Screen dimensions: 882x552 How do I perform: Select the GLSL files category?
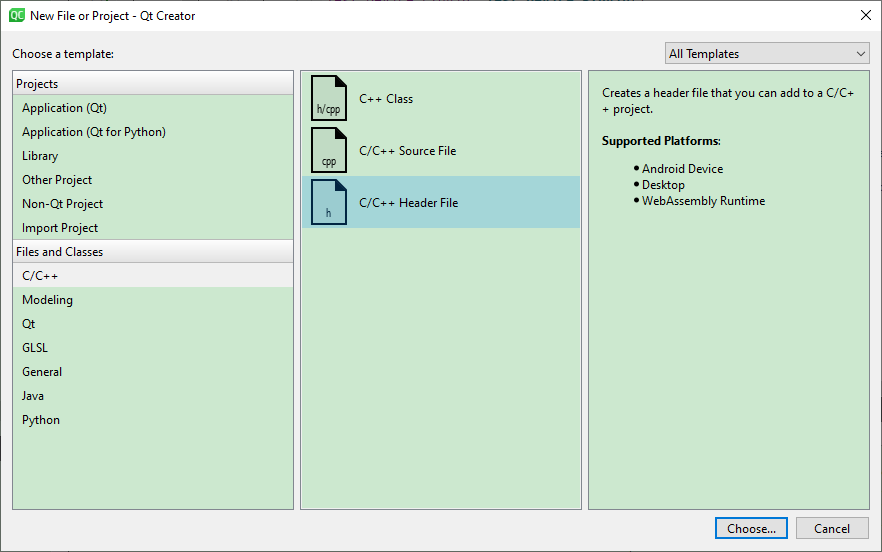click(152, 348)
